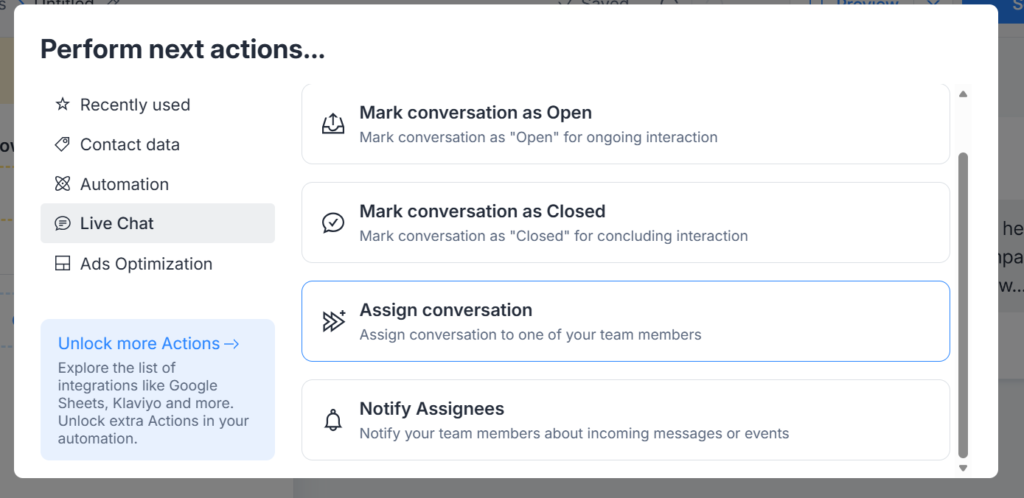Screen dimensions: 1024x498
Task: Show Ads Optimization actions
Action: 146,264
